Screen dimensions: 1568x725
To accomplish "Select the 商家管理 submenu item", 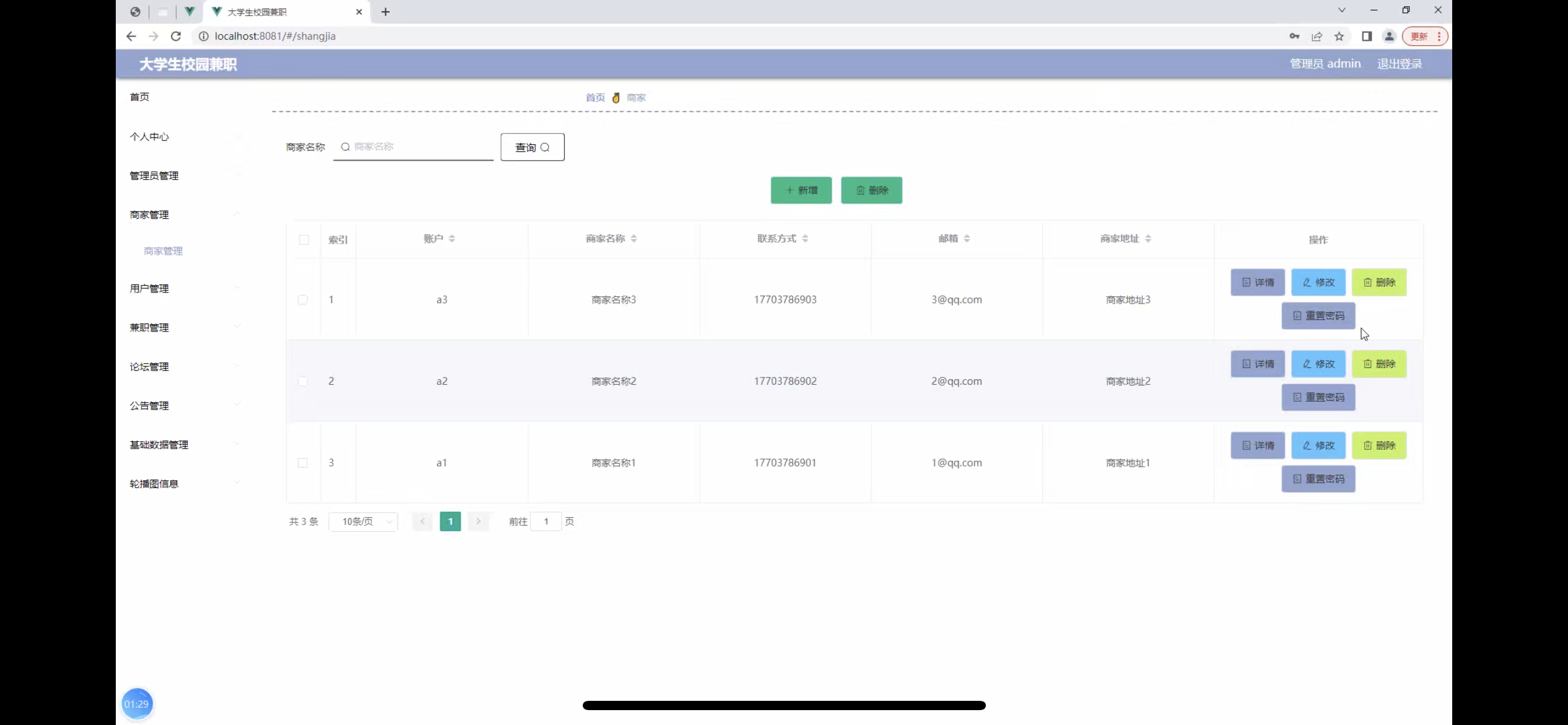I will [x=163, y=251].
